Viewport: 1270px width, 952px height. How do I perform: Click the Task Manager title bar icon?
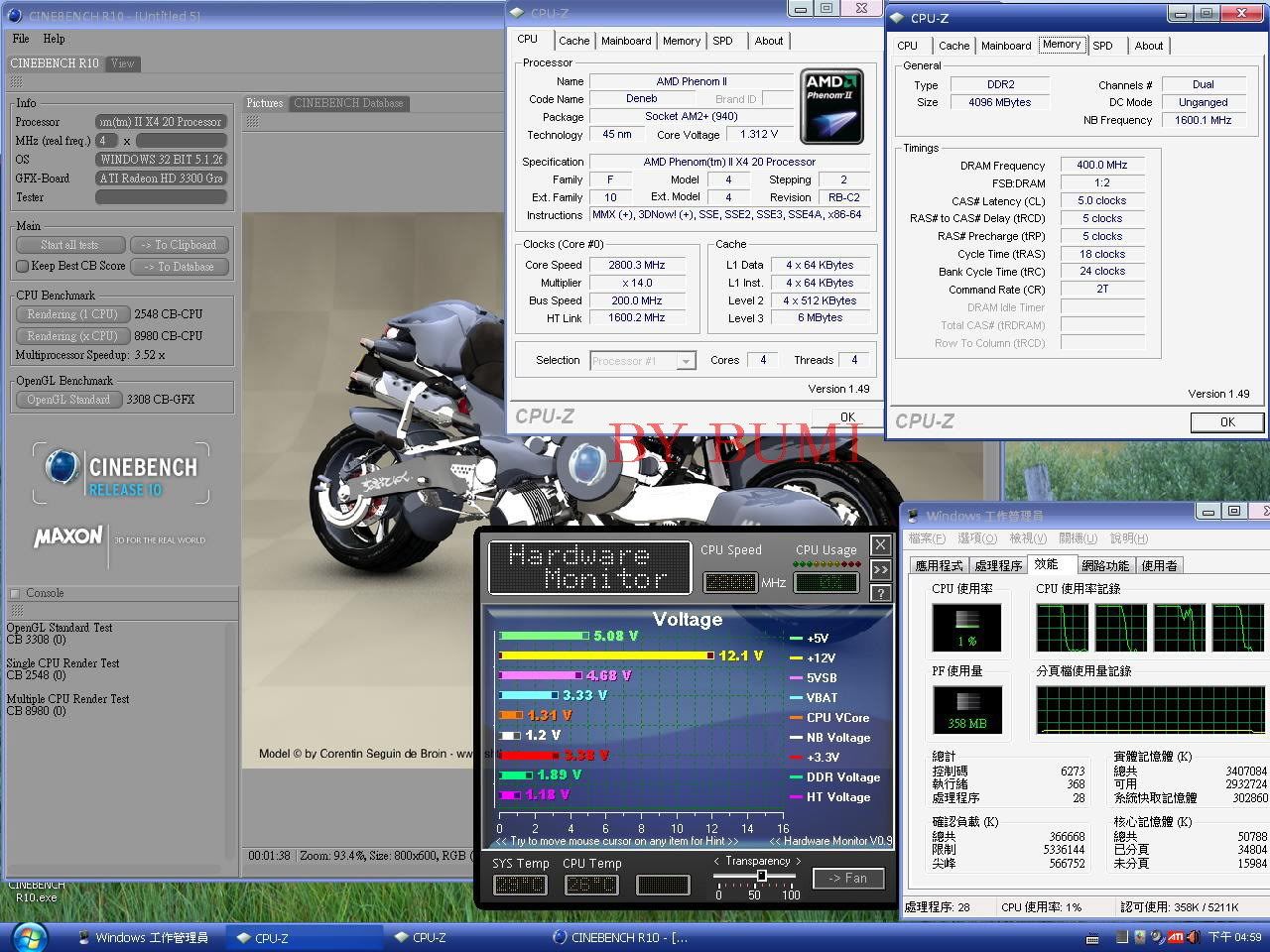coord(913,516)
